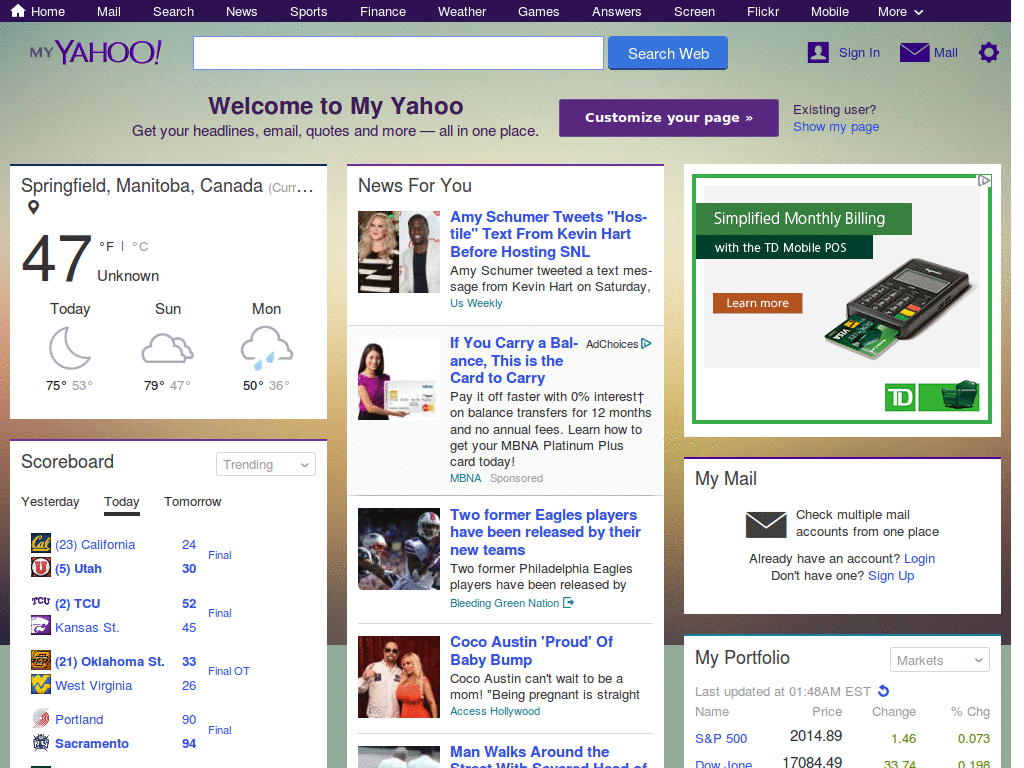Click the MBNA sponsor link
The width and height of the screenshot is (1024, 768).
click(466, 478)
